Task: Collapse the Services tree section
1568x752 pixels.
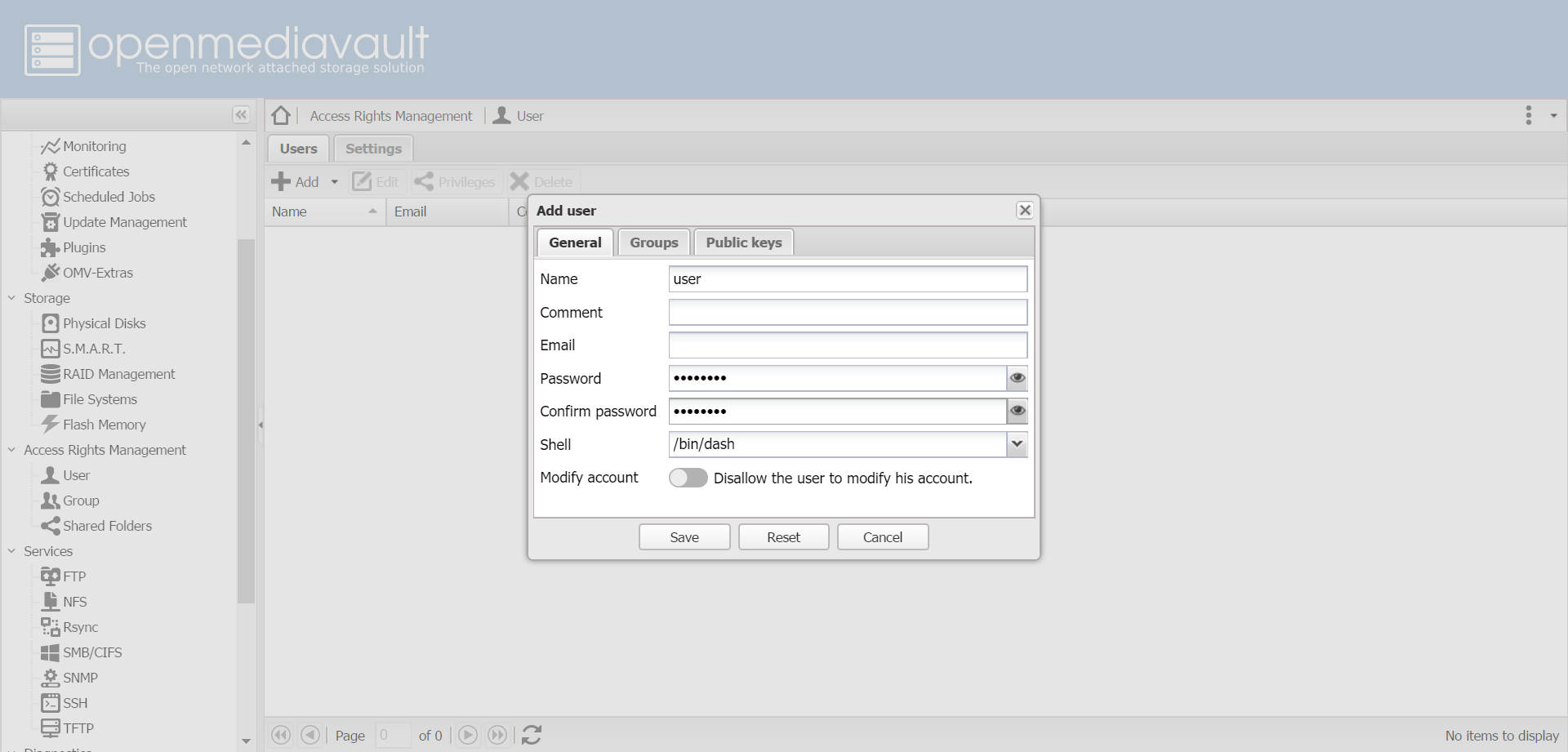Action: click(12, 551)
